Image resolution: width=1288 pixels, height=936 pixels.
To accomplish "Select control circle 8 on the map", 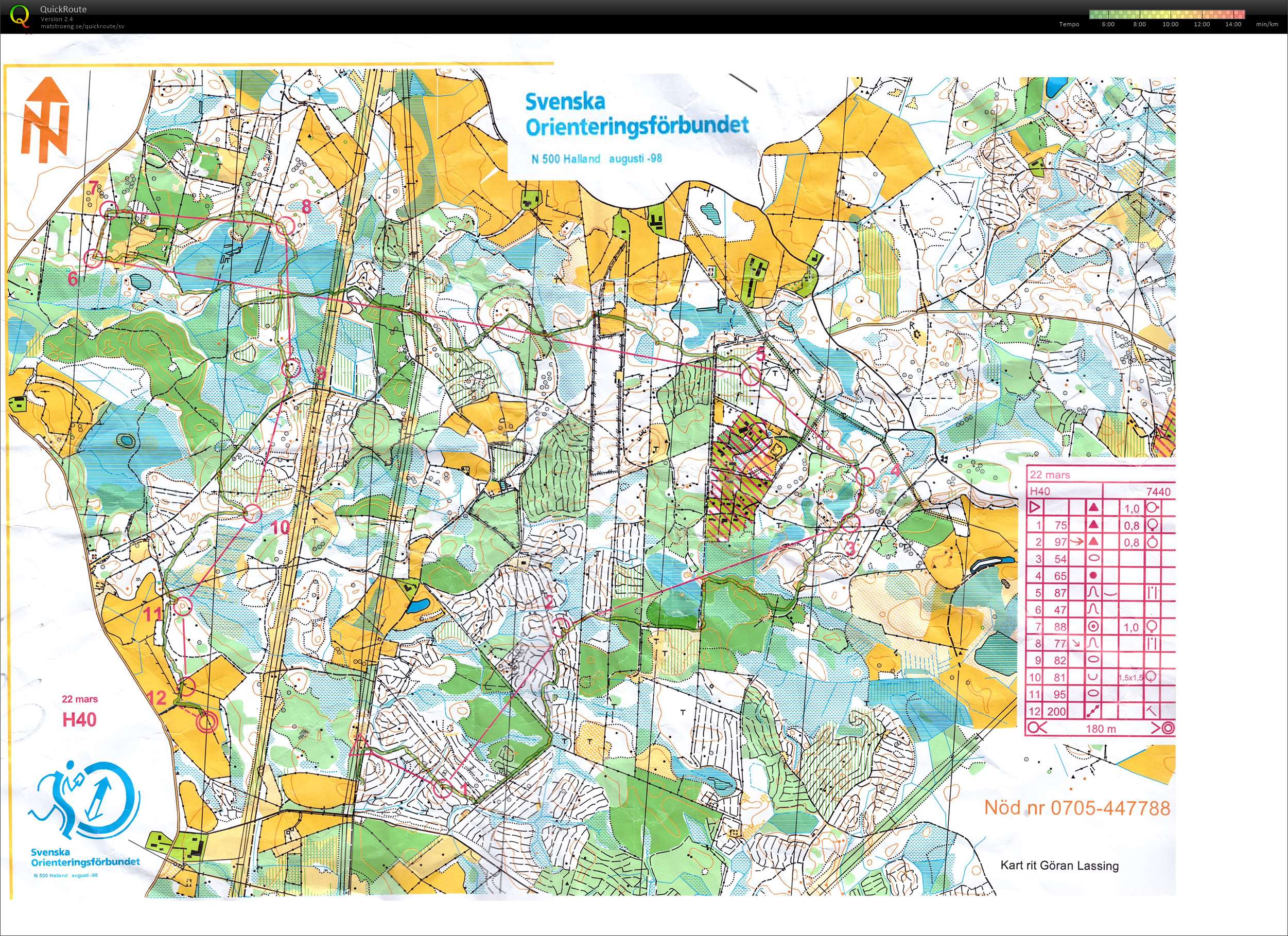I will pos(286,225).
